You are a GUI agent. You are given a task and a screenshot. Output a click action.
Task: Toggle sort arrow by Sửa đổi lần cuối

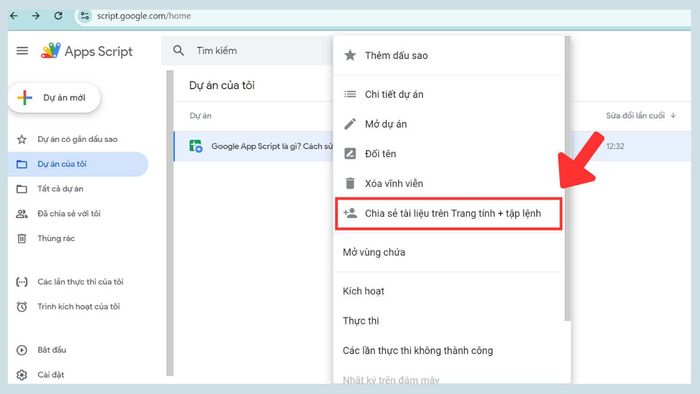(x=673, y=116)
